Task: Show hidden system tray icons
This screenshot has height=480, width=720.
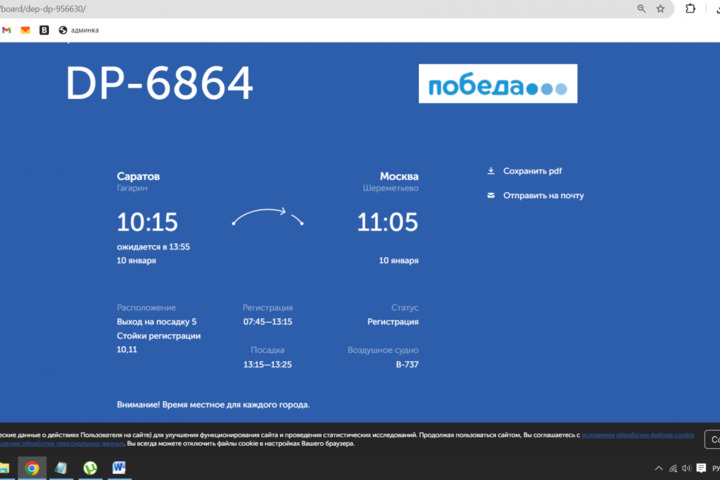Action: 658,468
